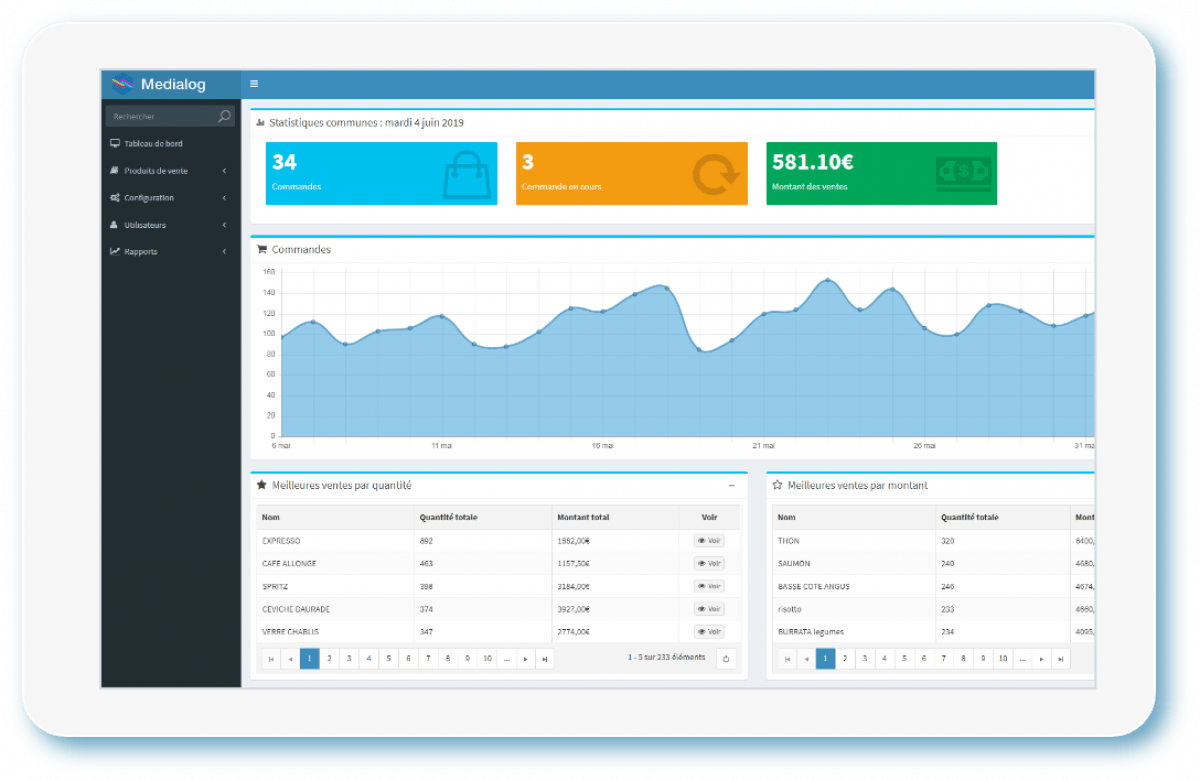This screenshot has height=781, width=1200.
Task: Toggle the hamburger sidebar menu icon
Action: pos(254,84)
